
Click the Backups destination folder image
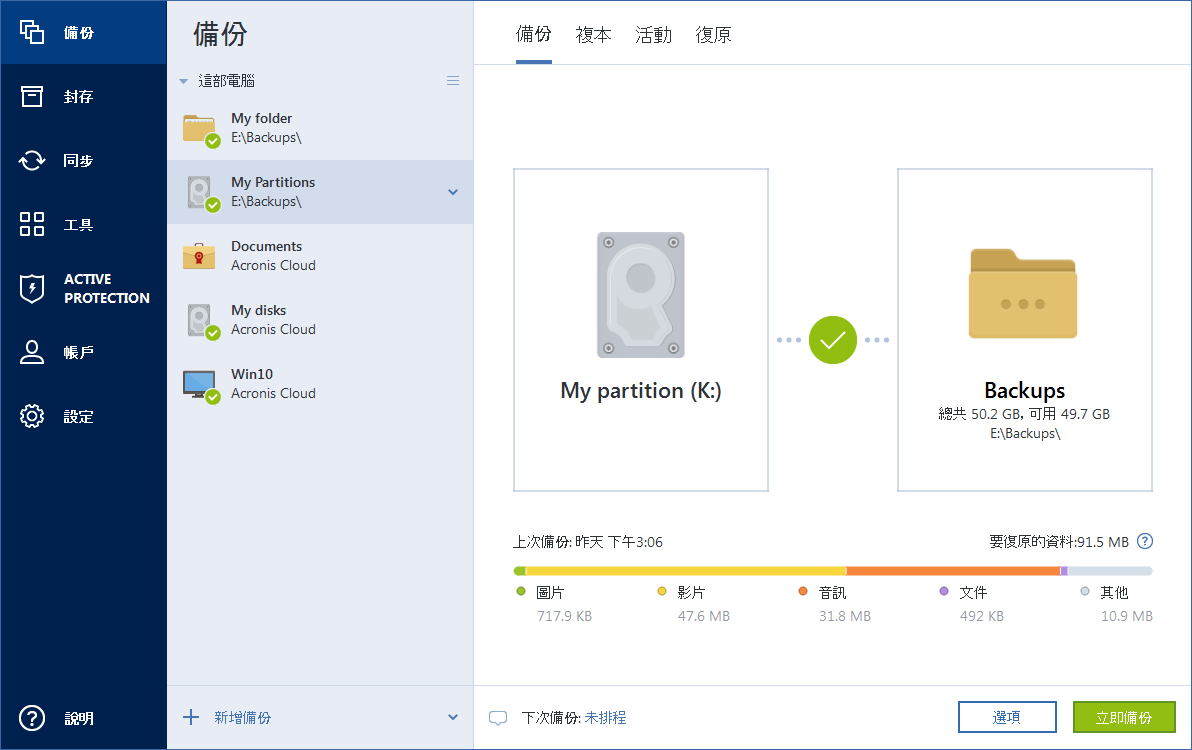[1022, 293]
